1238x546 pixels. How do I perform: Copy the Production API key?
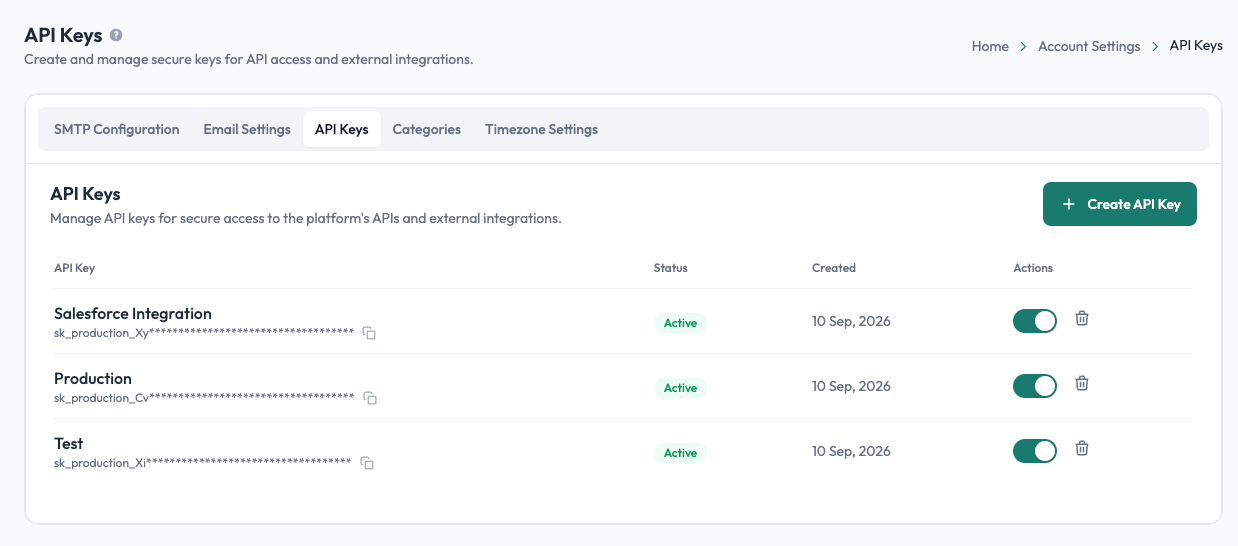click(370, 398)
